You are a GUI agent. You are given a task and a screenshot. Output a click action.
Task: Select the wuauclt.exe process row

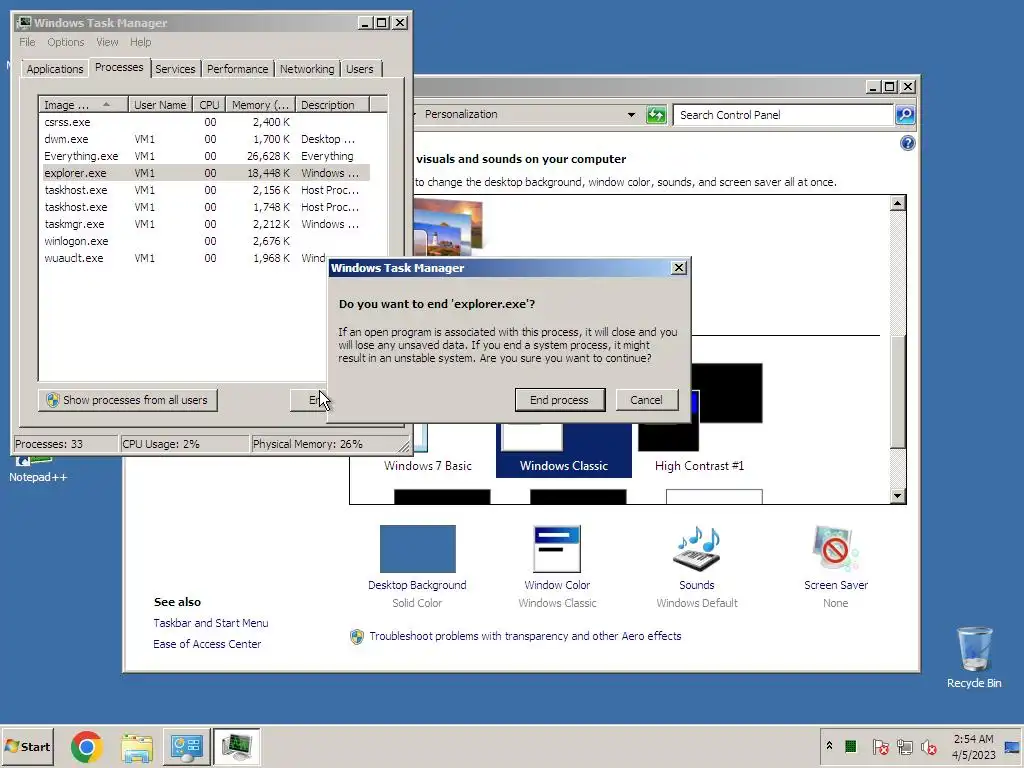pos(184,258)
